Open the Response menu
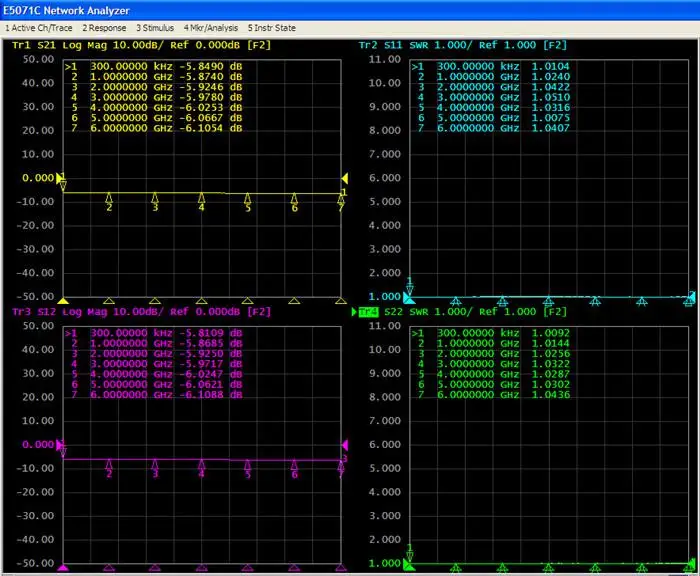 pos(103,27)
